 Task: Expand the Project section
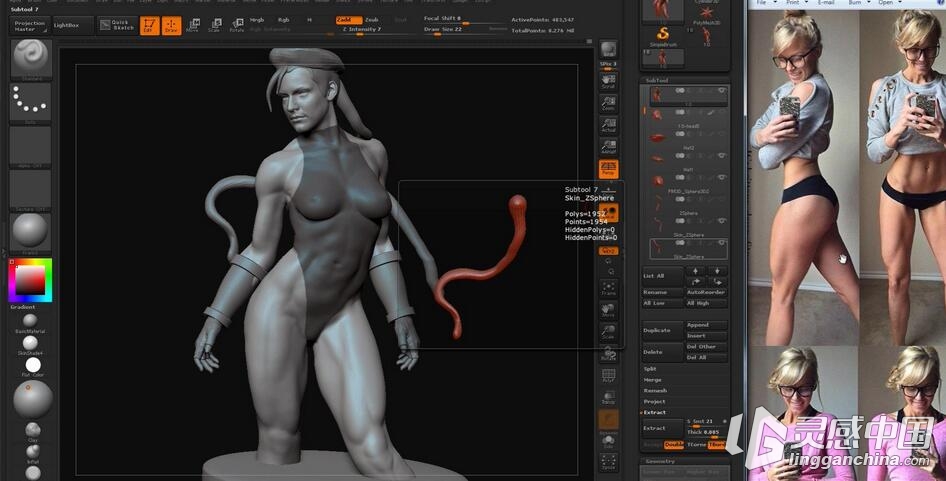tap(654, 401)
